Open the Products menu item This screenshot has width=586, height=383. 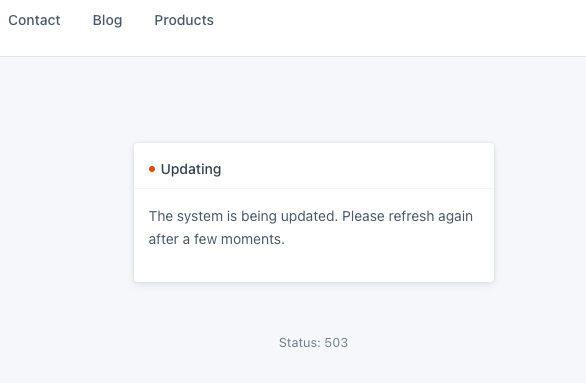pos(184,20)
